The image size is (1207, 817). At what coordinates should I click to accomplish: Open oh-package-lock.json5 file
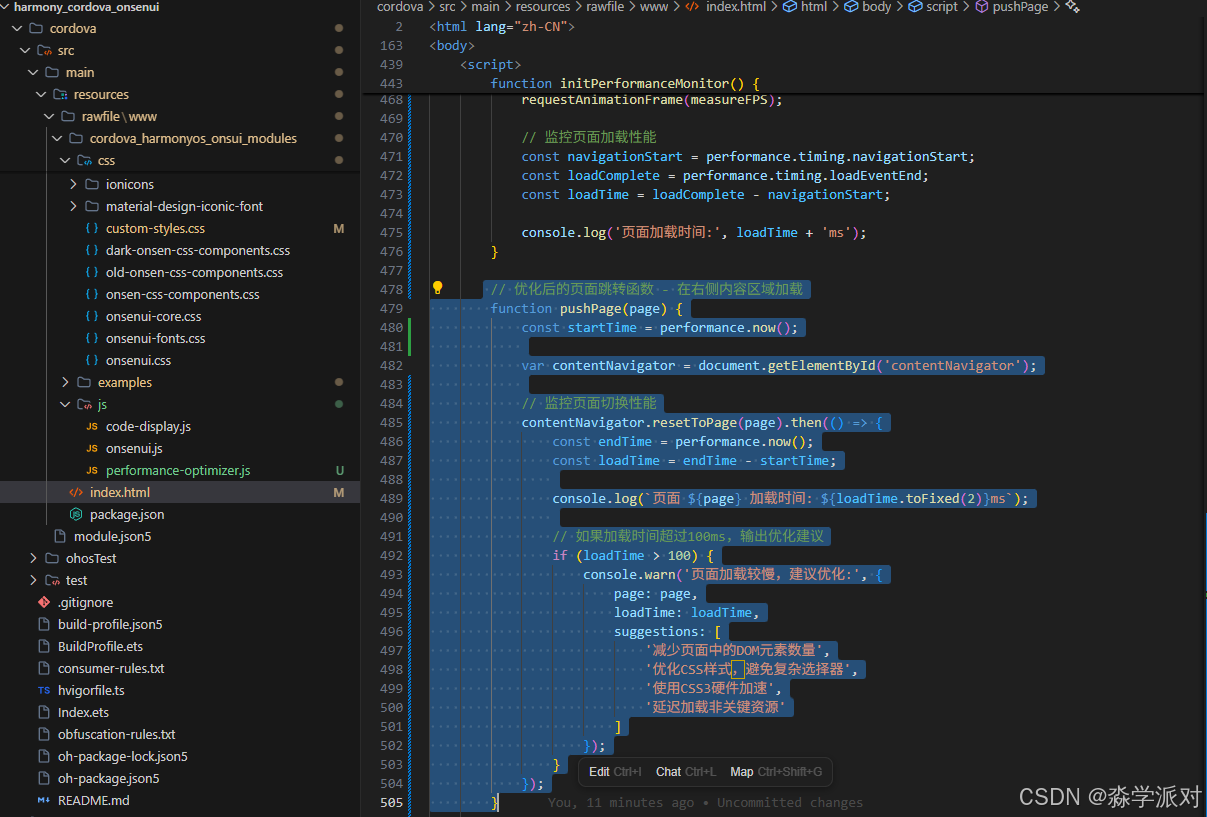pos(123,757)
